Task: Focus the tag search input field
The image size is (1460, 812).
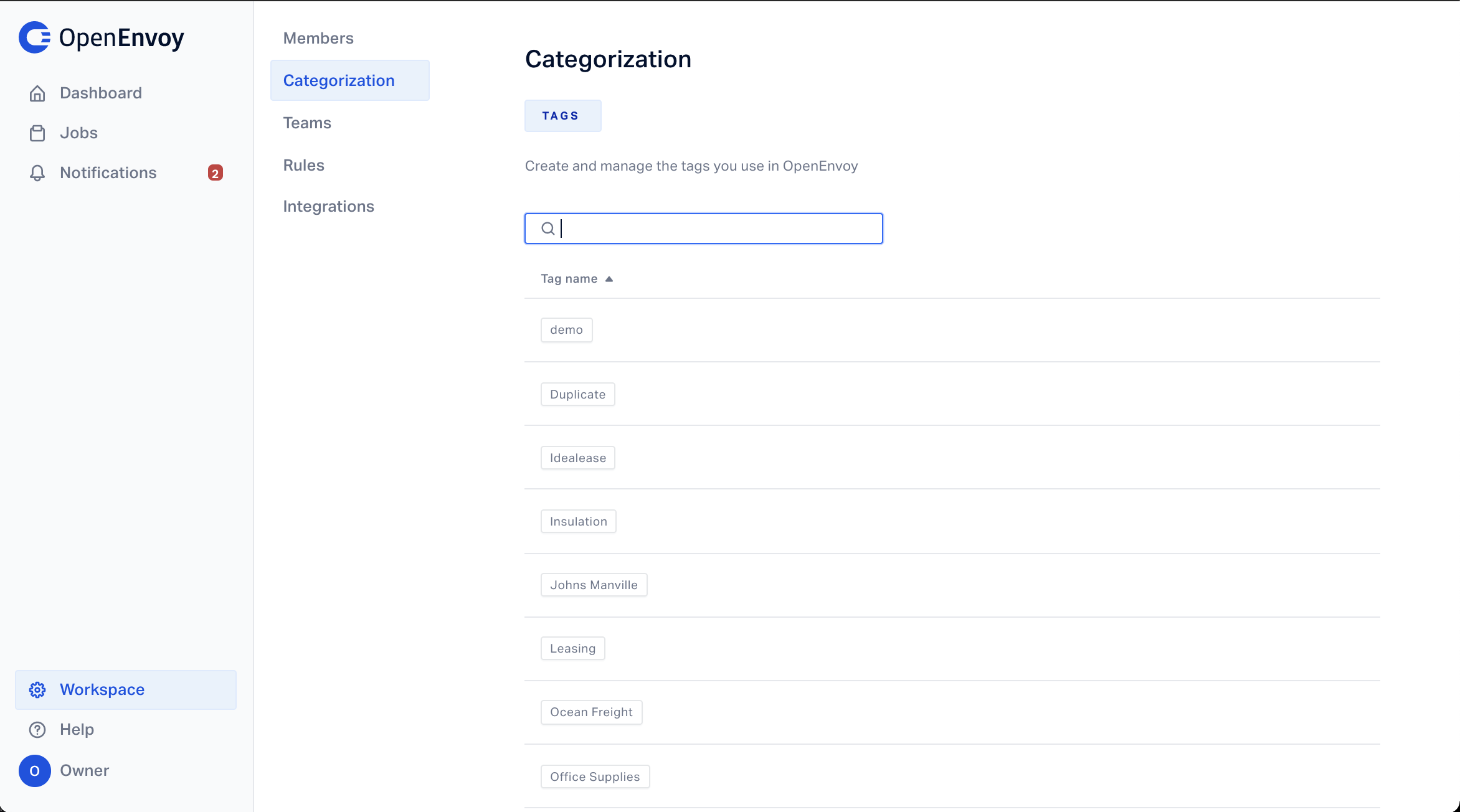Action: (704, 229)
